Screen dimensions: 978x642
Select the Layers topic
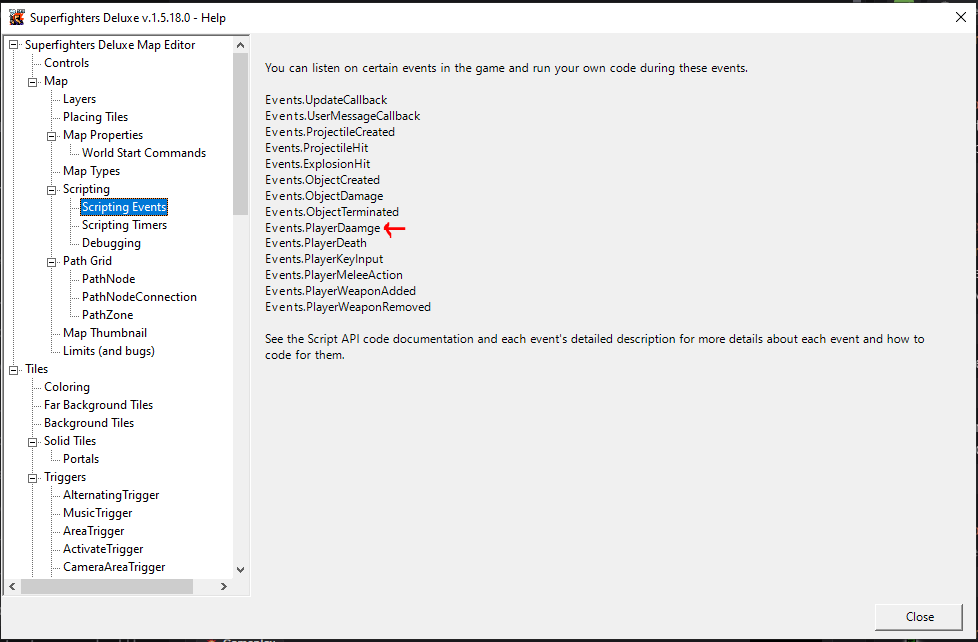tap(79, 99)
